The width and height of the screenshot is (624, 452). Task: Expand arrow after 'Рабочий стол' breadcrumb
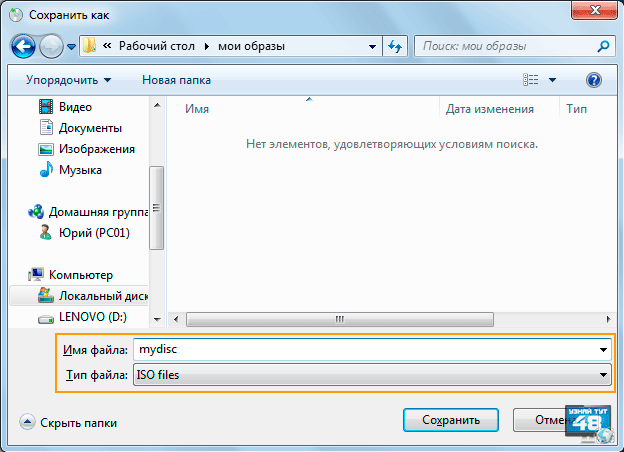point(207,47)
